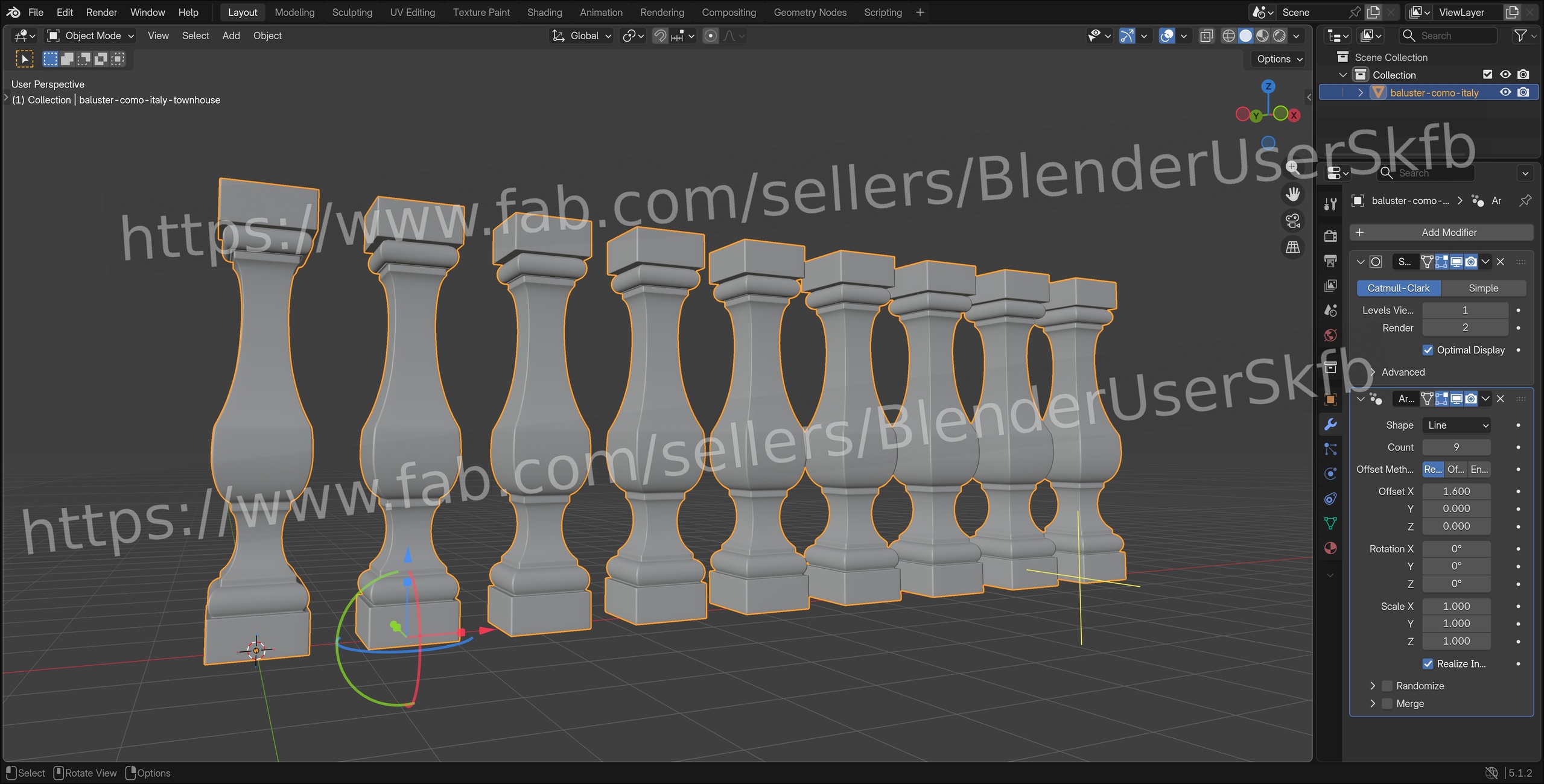Open the Scene properties tab
1544x784 pixels.
[x=1330, y=310]
